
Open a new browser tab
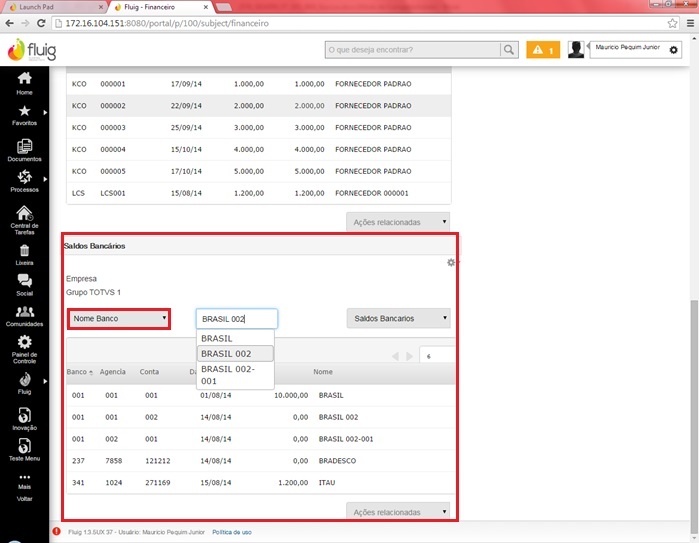pyautogui.click(x=223, y=7)
